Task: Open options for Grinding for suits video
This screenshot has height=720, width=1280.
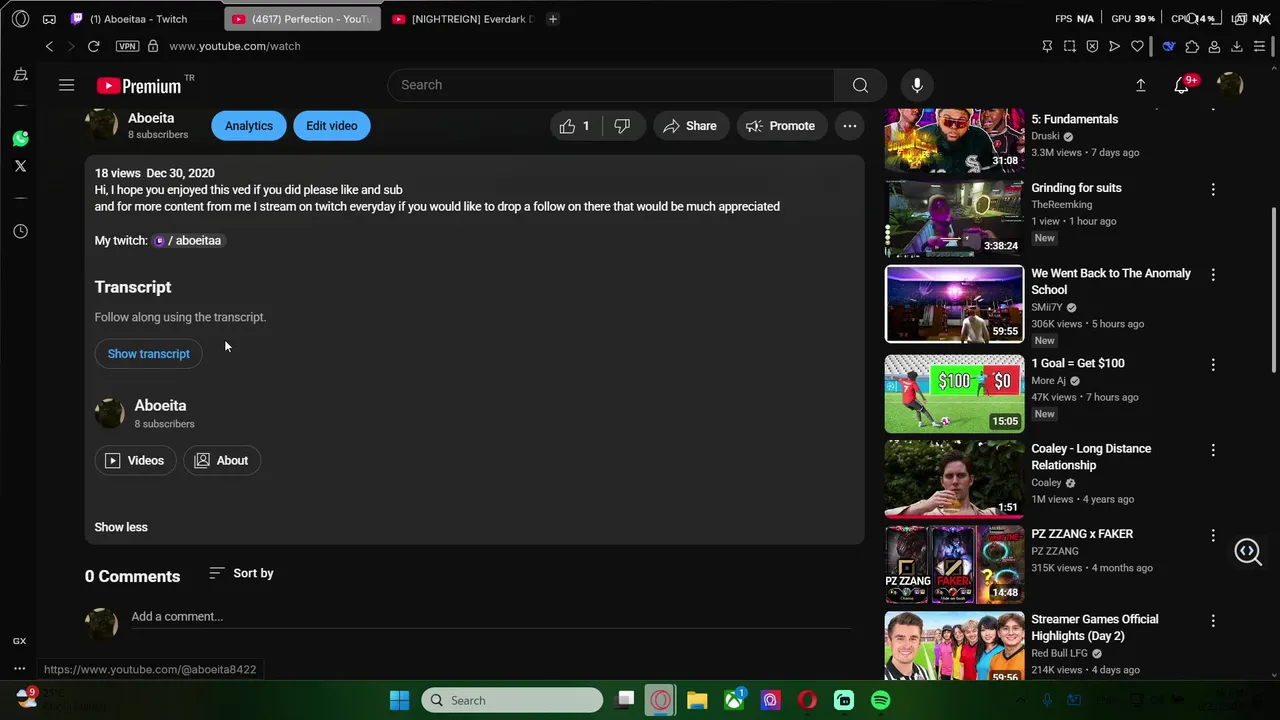Action: [1213, 189]
